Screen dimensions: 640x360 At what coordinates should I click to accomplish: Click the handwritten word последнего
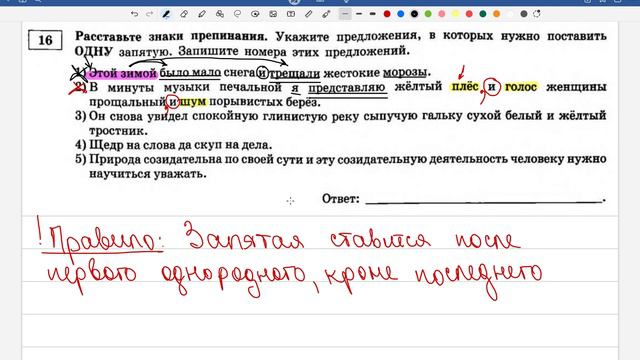[478, 277]
